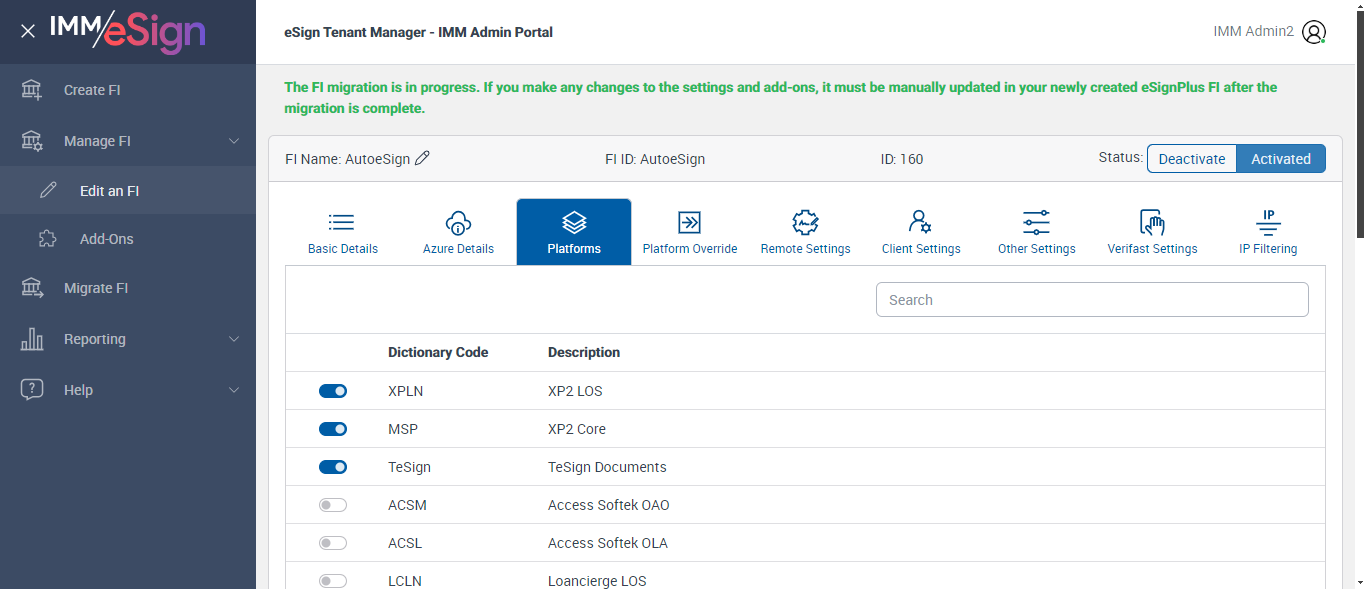Click the Platforms layers icon
This screenshot has width=1366, height=589.
point(574,222)
